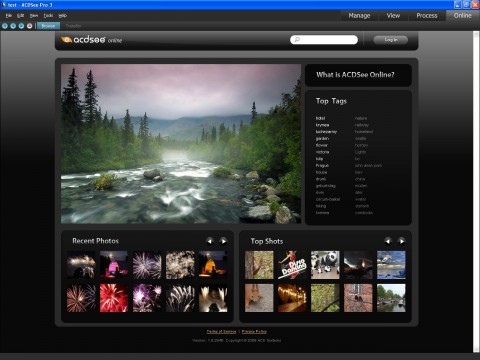Open the Help menu

63,15
